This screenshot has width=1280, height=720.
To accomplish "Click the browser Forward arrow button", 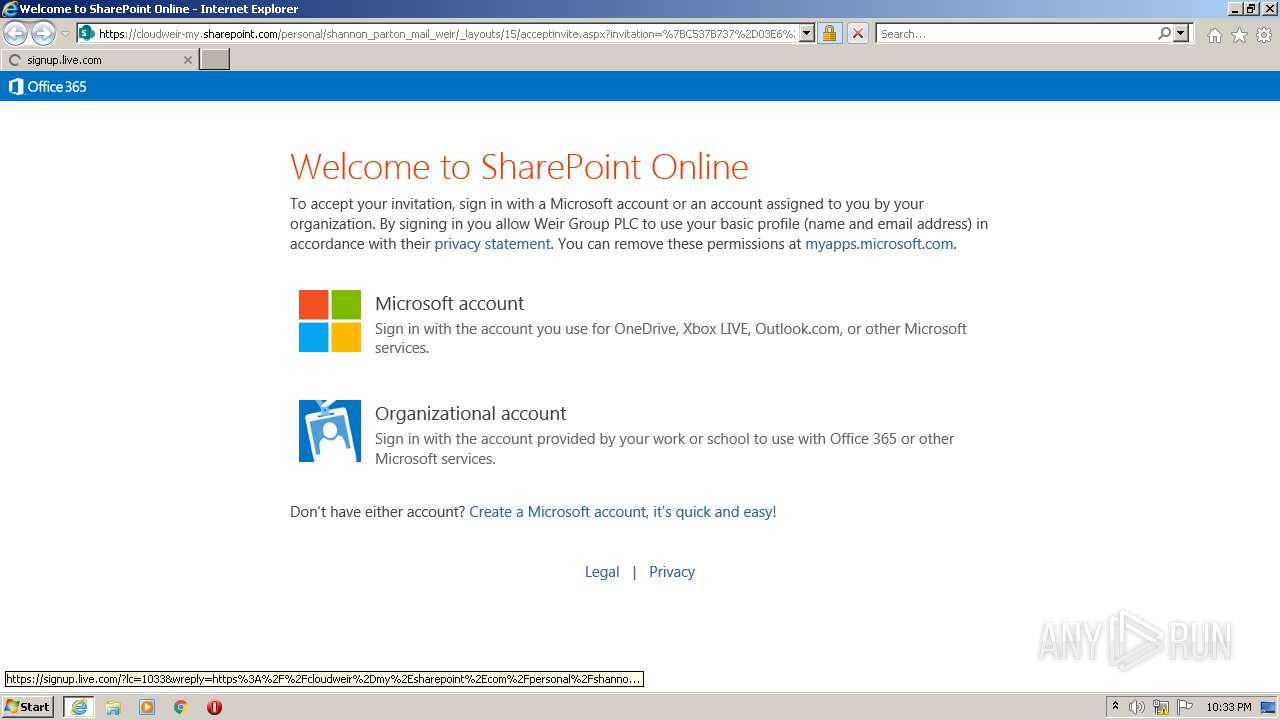I will [43, 34].
